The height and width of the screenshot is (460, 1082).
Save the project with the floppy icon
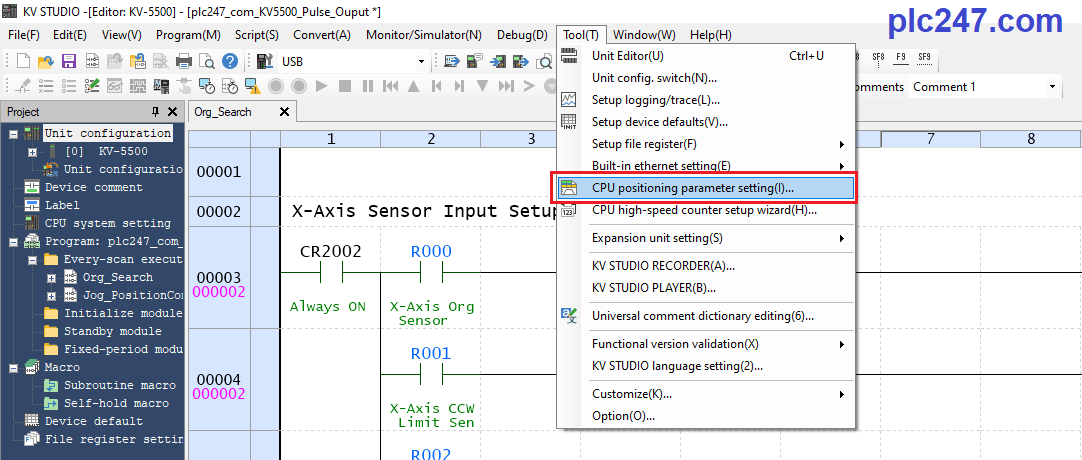[x=69, y=61]
